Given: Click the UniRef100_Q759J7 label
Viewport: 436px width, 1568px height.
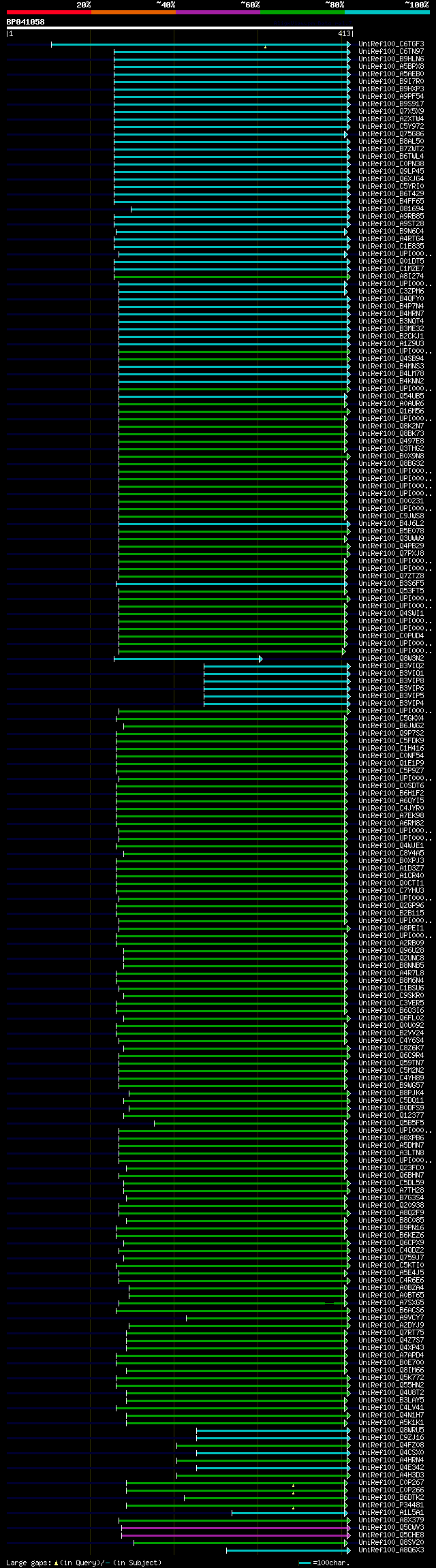Looking at the screenshot, I should 391,1258.
